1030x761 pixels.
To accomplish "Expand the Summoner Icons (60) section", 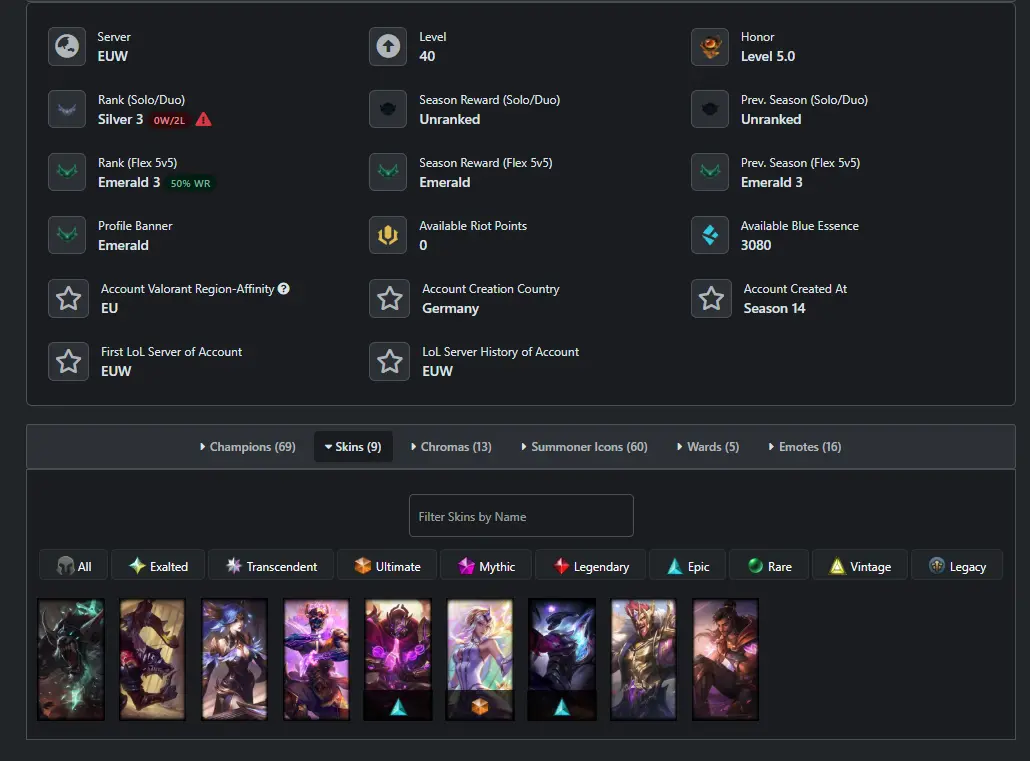I will click(585, 447).
